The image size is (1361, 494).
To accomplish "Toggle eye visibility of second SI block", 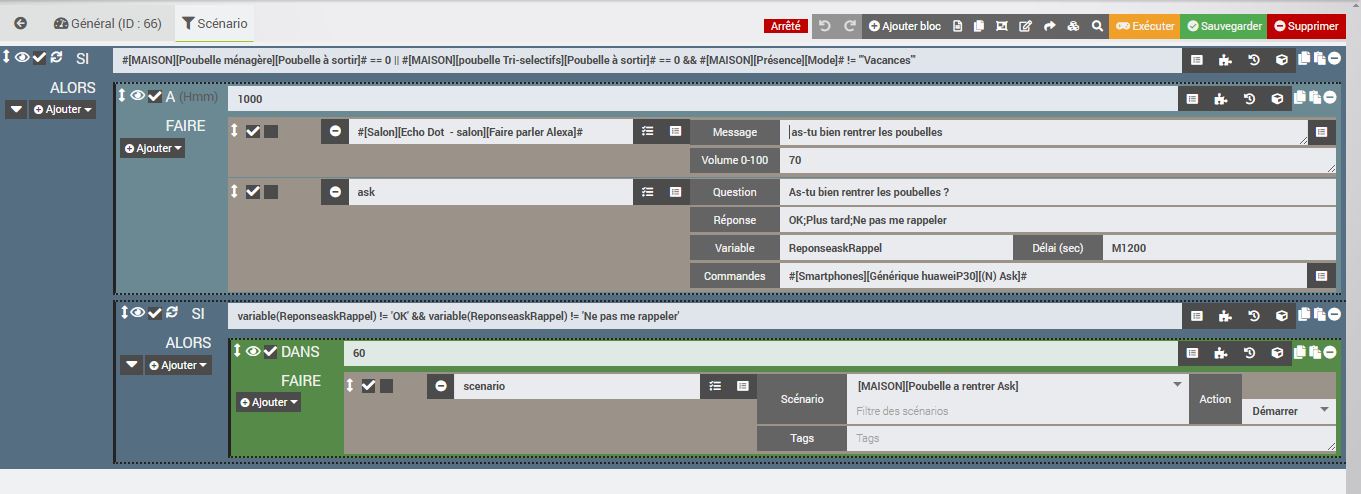I will (138, 313).
